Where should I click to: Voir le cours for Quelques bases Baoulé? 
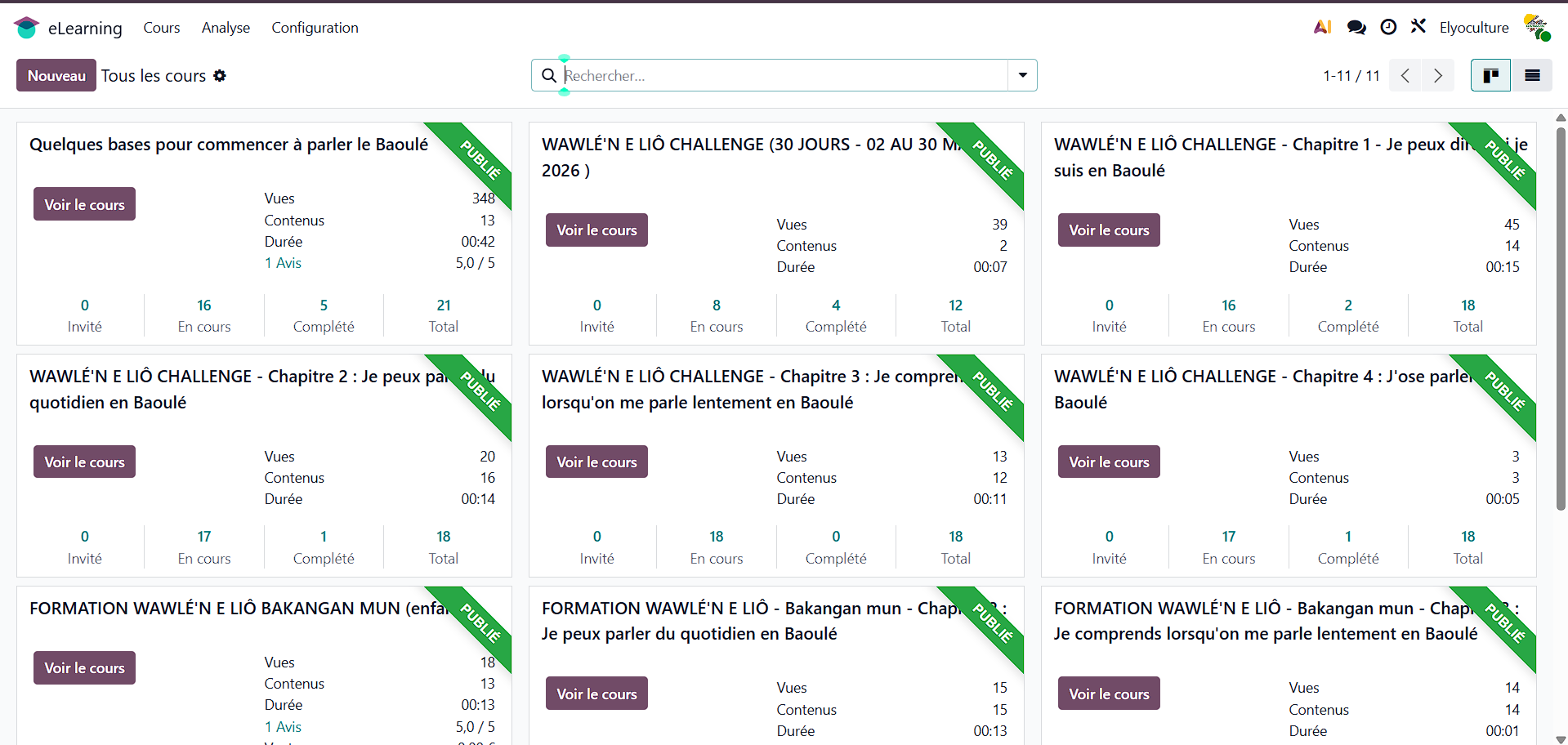pos(84,204)
